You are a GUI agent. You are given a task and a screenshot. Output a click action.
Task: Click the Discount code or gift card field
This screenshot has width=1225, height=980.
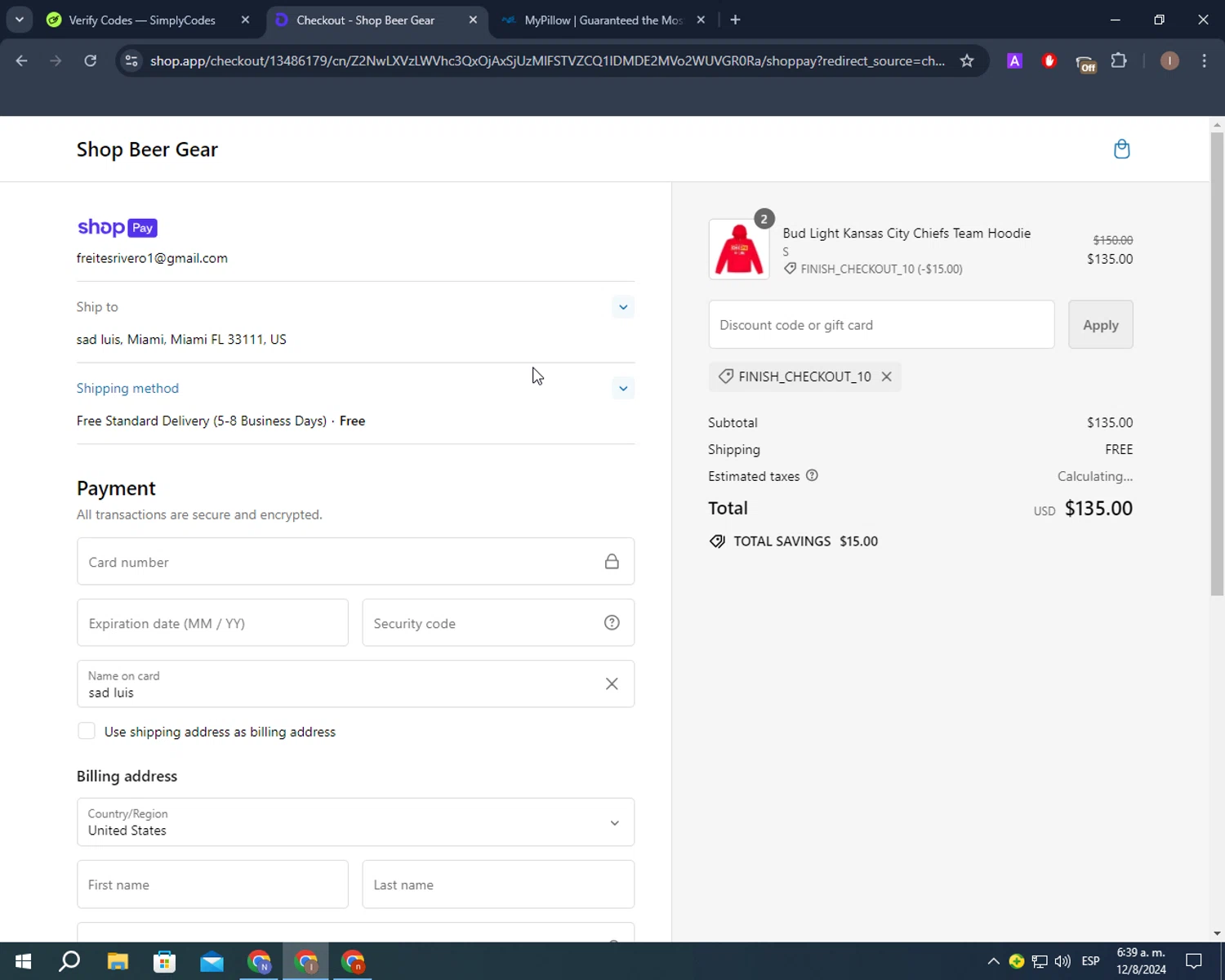[881, 324]
